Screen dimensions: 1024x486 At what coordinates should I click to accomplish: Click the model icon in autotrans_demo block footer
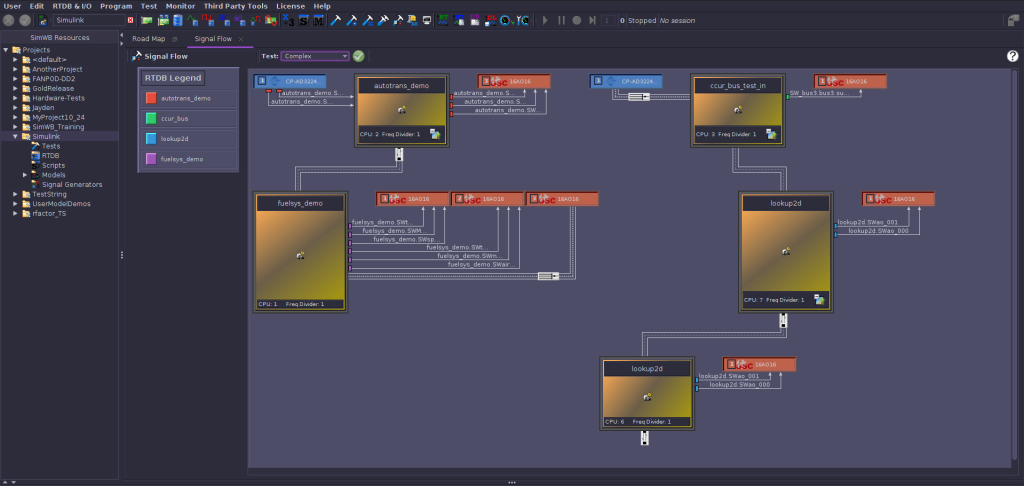435,135
